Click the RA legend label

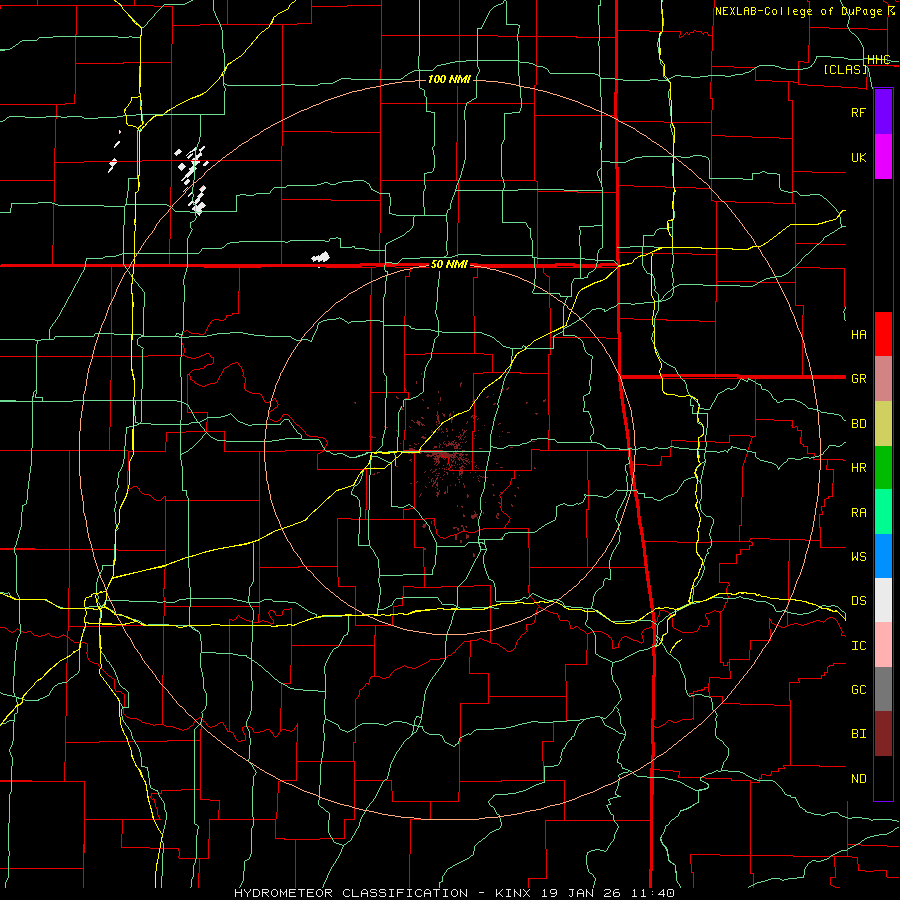point(859,513)
